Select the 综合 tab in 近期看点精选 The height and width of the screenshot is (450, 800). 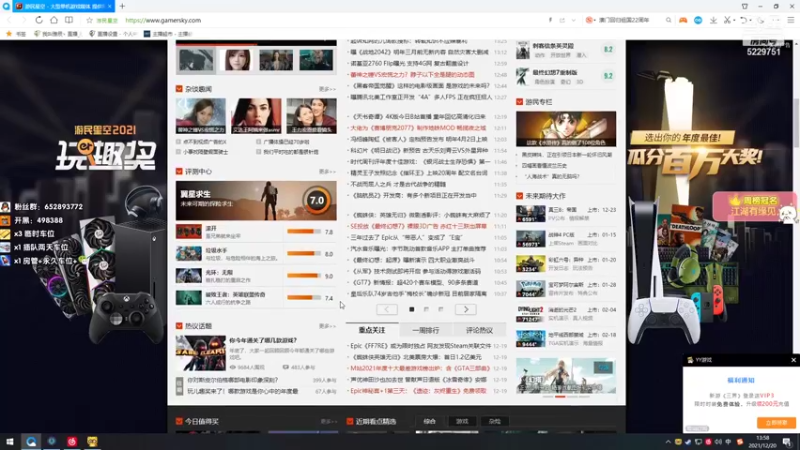430,421
